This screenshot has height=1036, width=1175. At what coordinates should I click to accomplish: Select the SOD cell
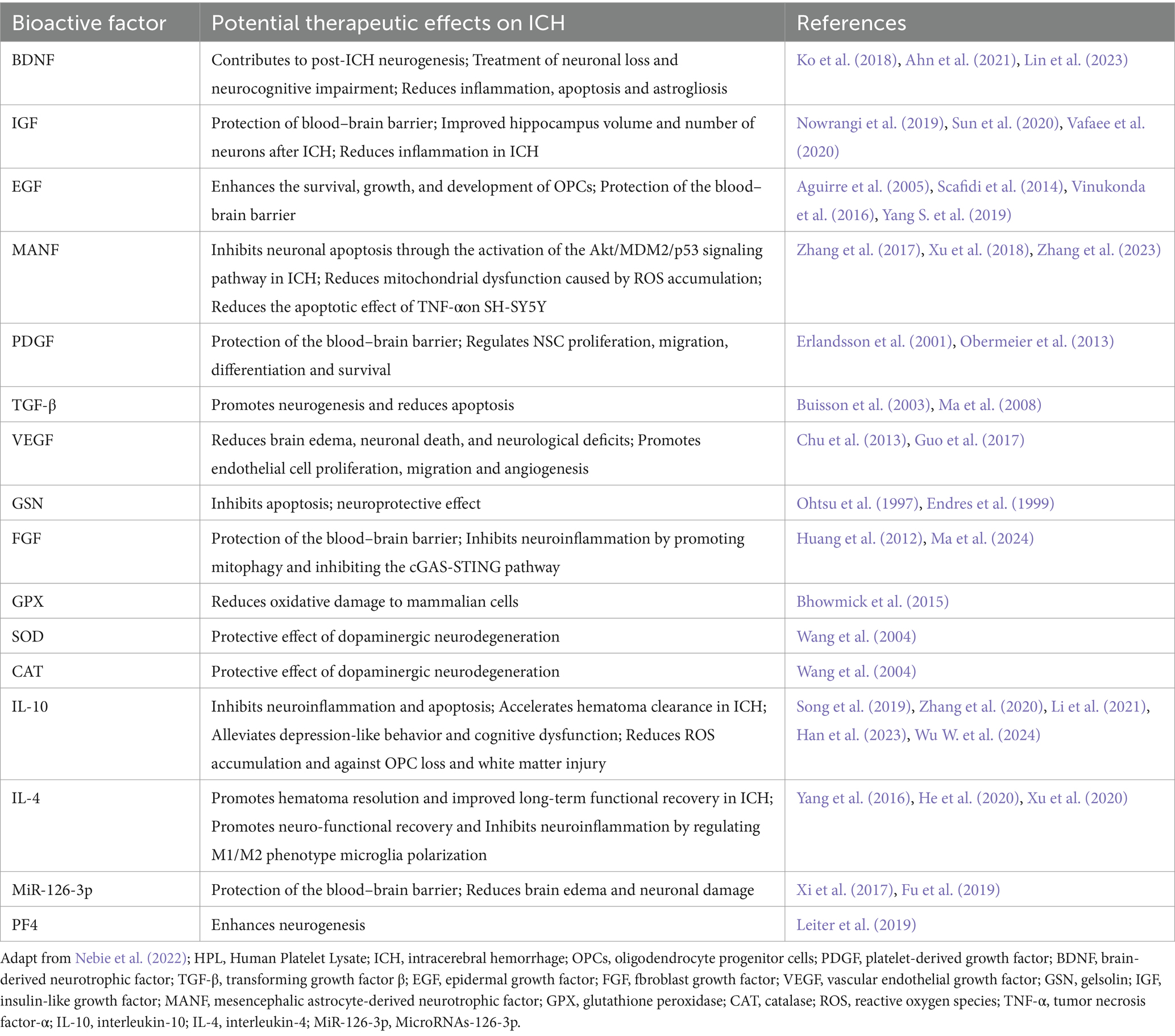[x=100, y=636]
